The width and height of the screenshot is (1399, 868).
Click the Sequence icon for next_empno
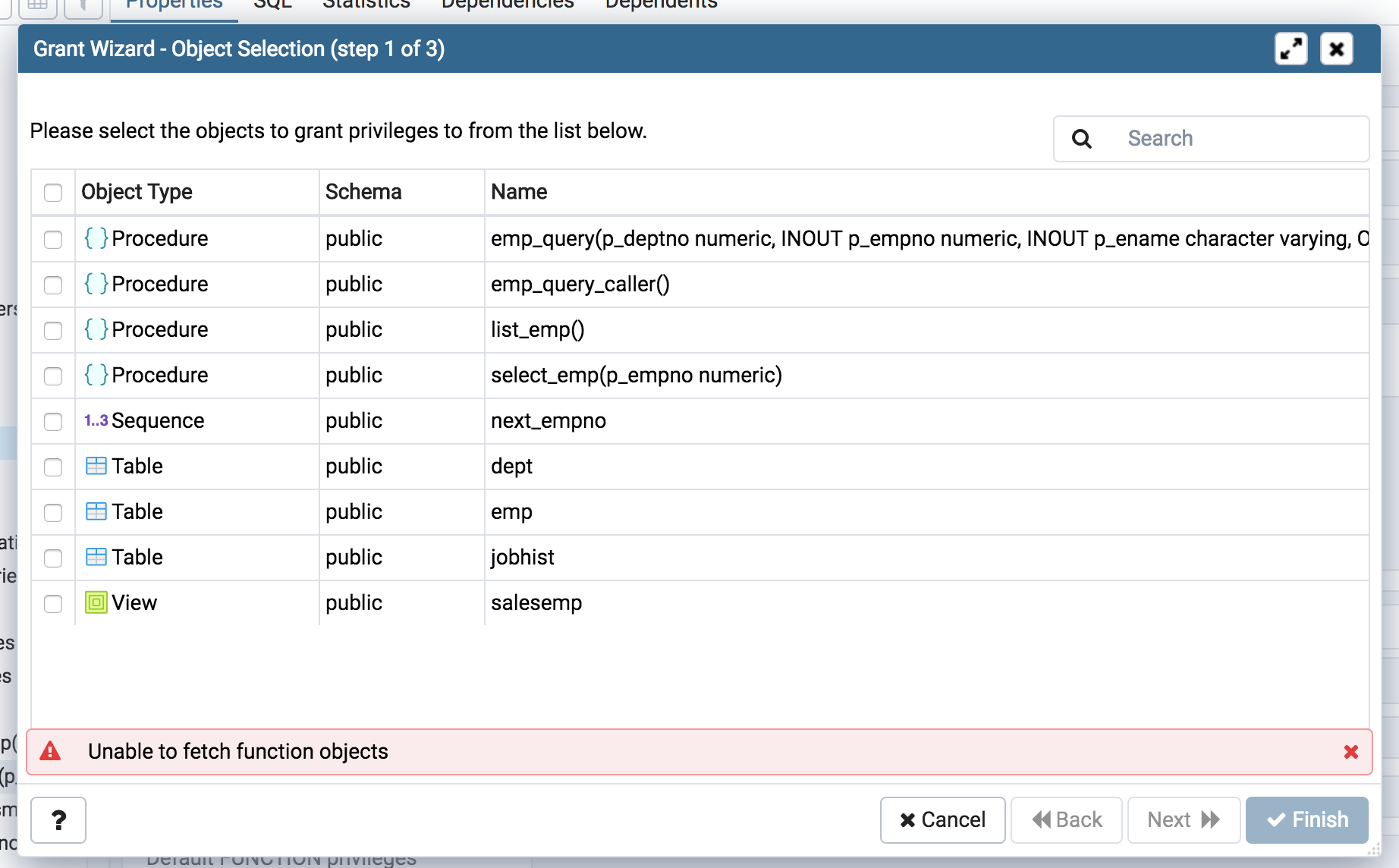pos(96,420)
